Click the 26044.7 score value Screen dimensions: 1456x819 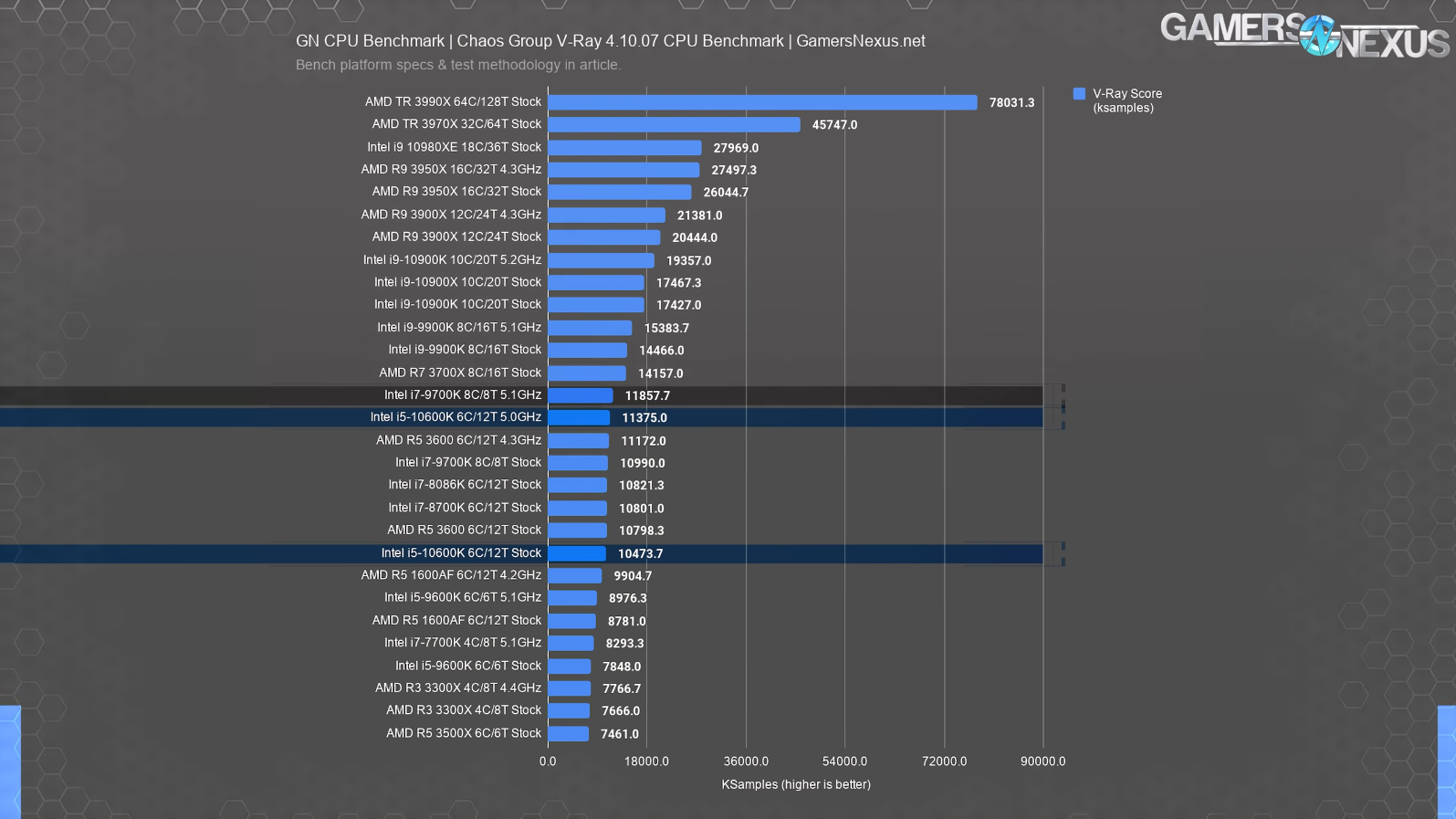tap(726, 193)
